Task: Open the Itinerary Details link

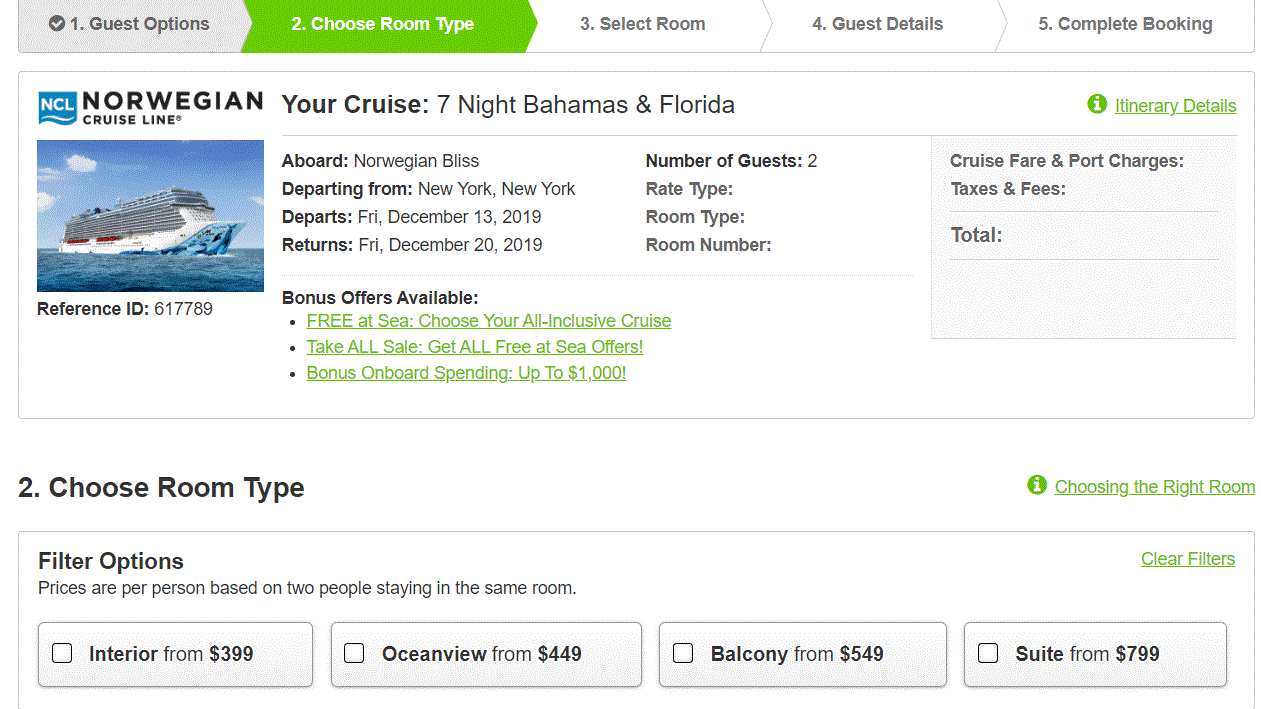Action: coord(1176,106)
